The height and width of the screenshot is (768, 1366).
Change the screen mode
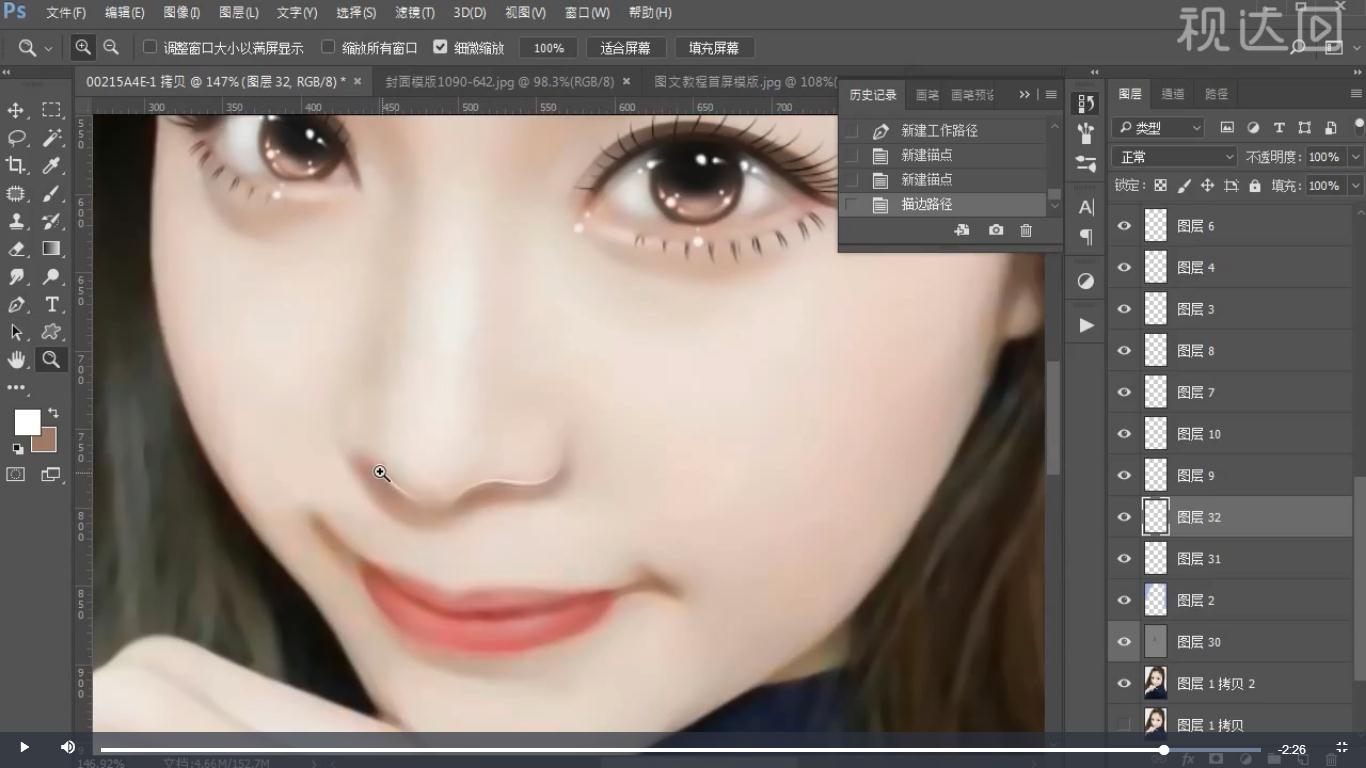coord(51,475)
